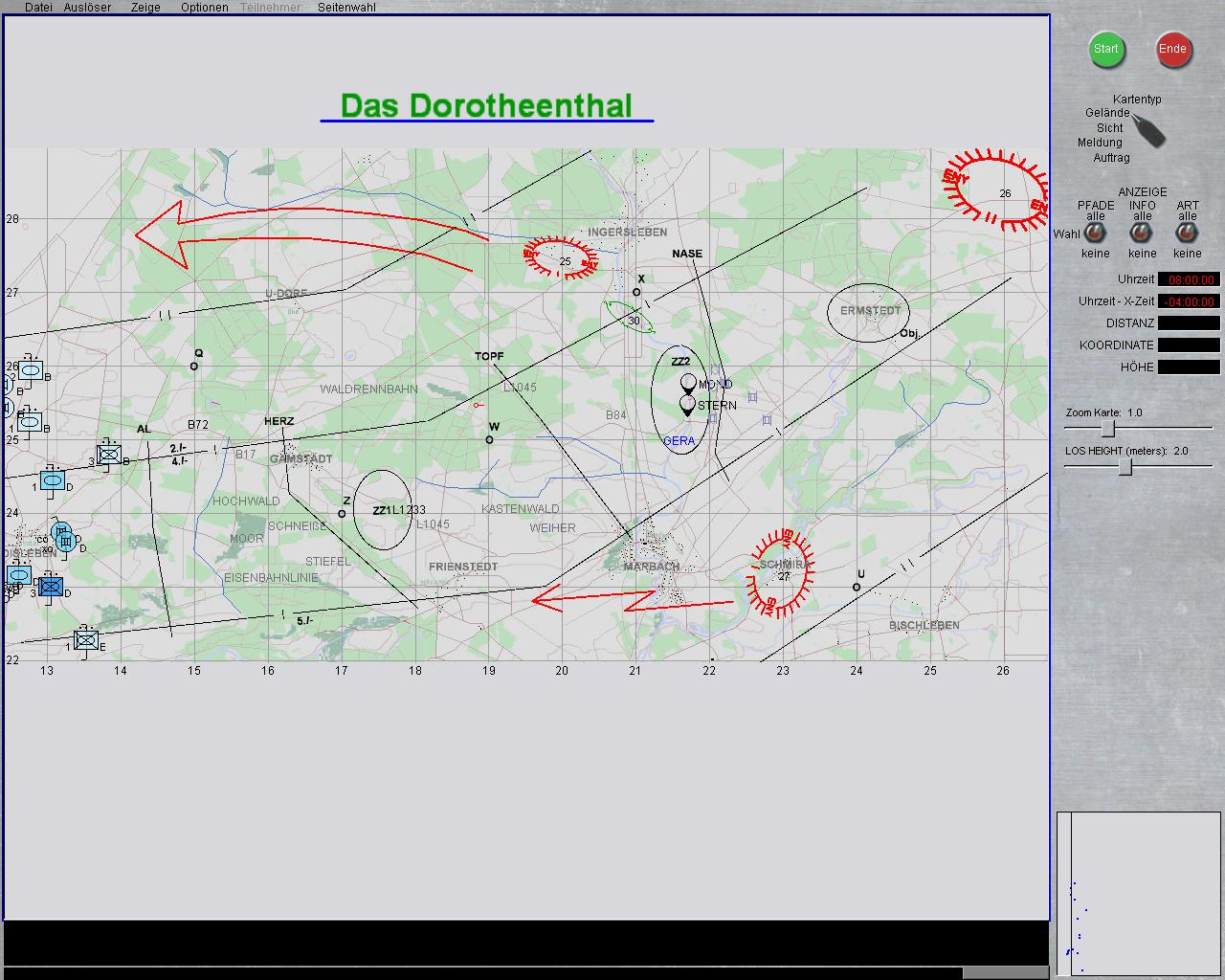Image resolution: width=1225 pixels, height=980 pixels.
Task: Adjust the Zoom Karte slider handle
Action: click(1107, 428)
